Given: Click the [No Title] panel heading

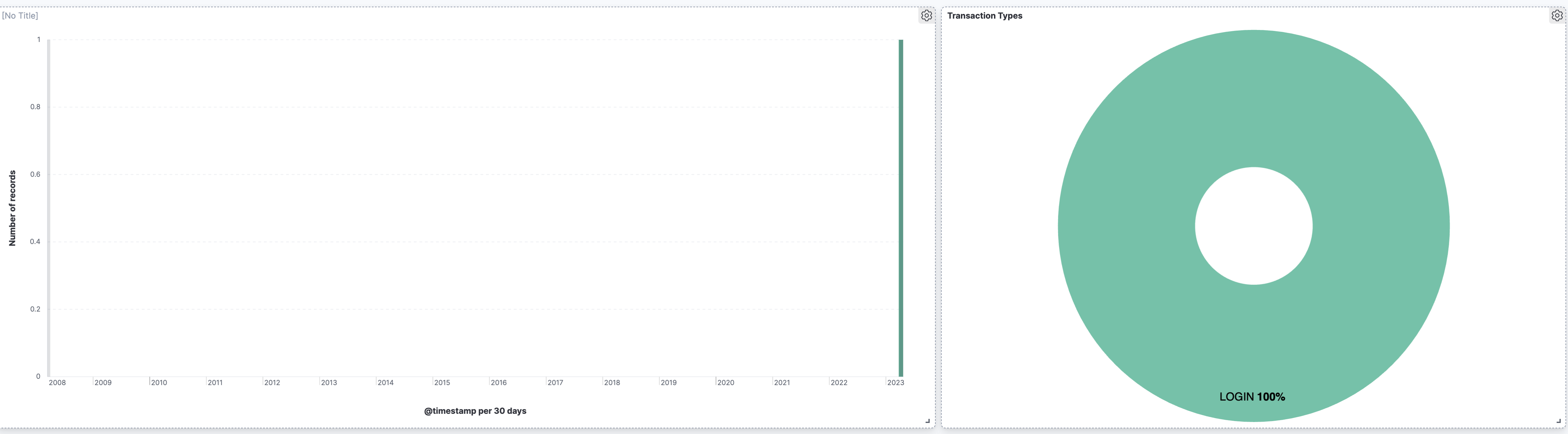Looking at the screenshot, I should coord(20,16).
